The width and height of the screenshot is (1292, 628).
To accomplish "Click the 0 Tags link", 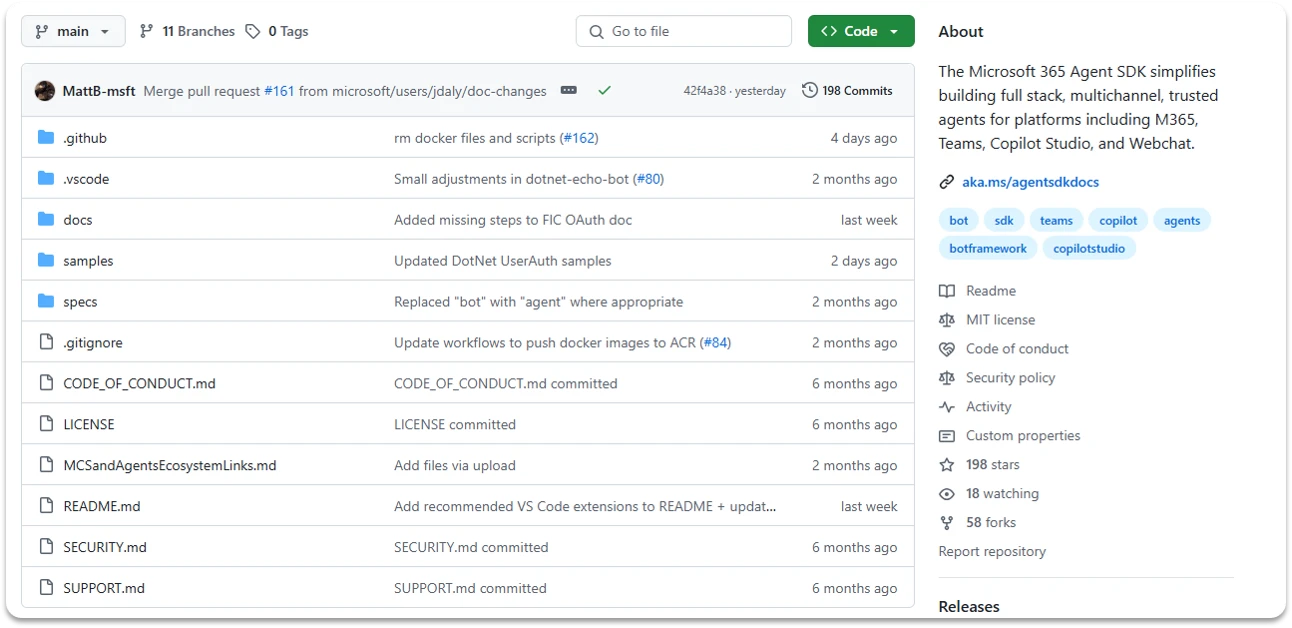I will pos(285,31).
